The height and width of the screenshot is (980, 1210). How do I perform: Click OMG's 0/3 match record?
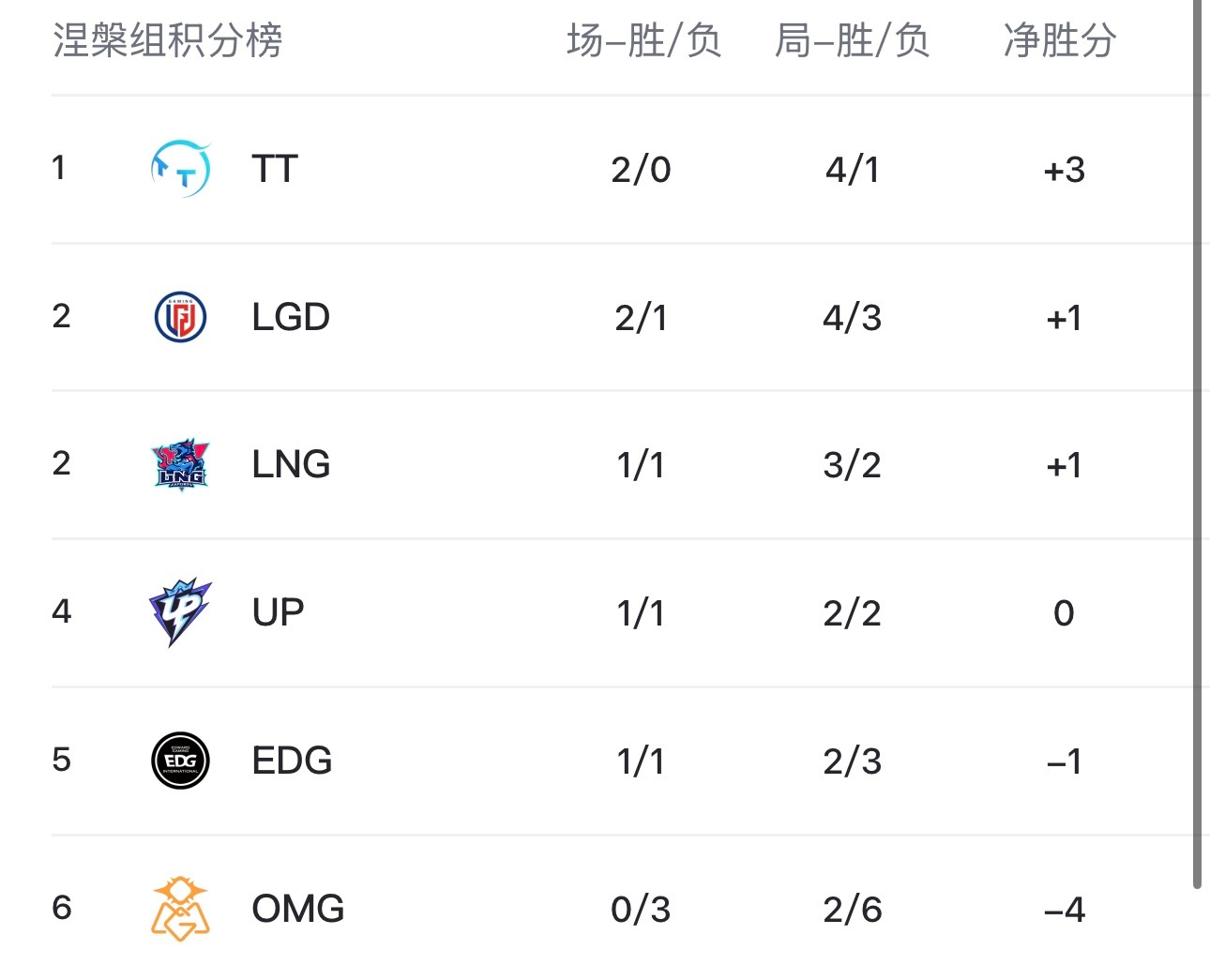pyautogui.click(x=641, y=909)
